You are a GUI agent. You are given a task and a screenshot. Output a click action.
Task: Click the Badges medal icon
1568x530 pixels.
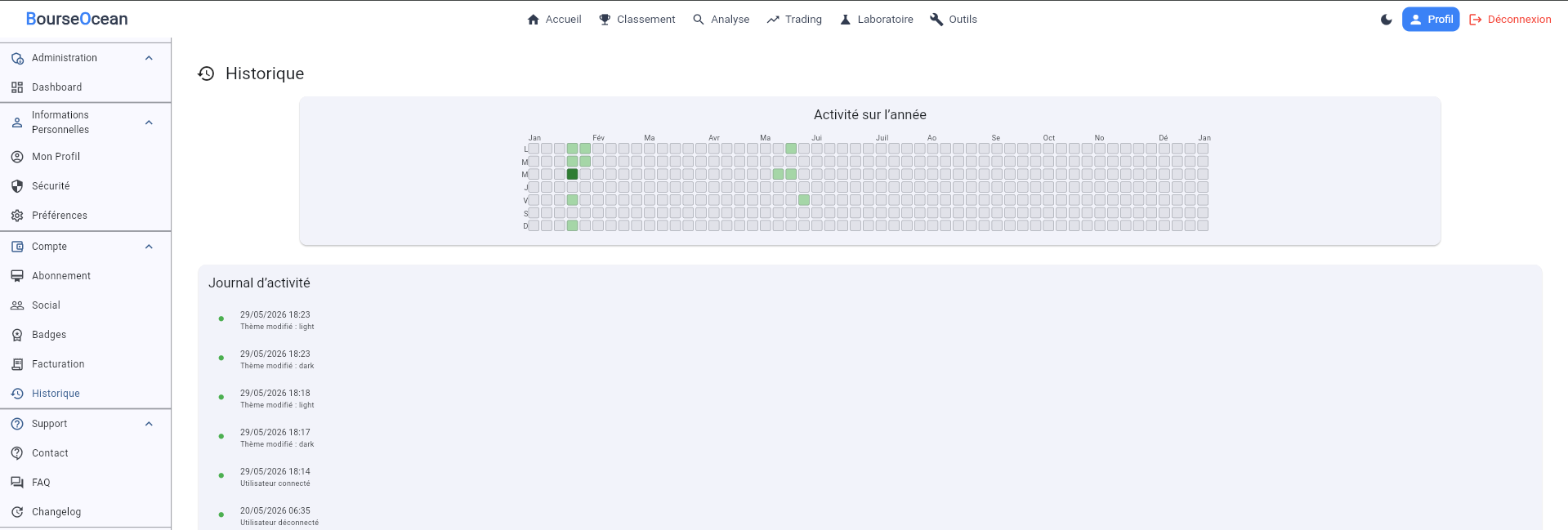[17, 335]
